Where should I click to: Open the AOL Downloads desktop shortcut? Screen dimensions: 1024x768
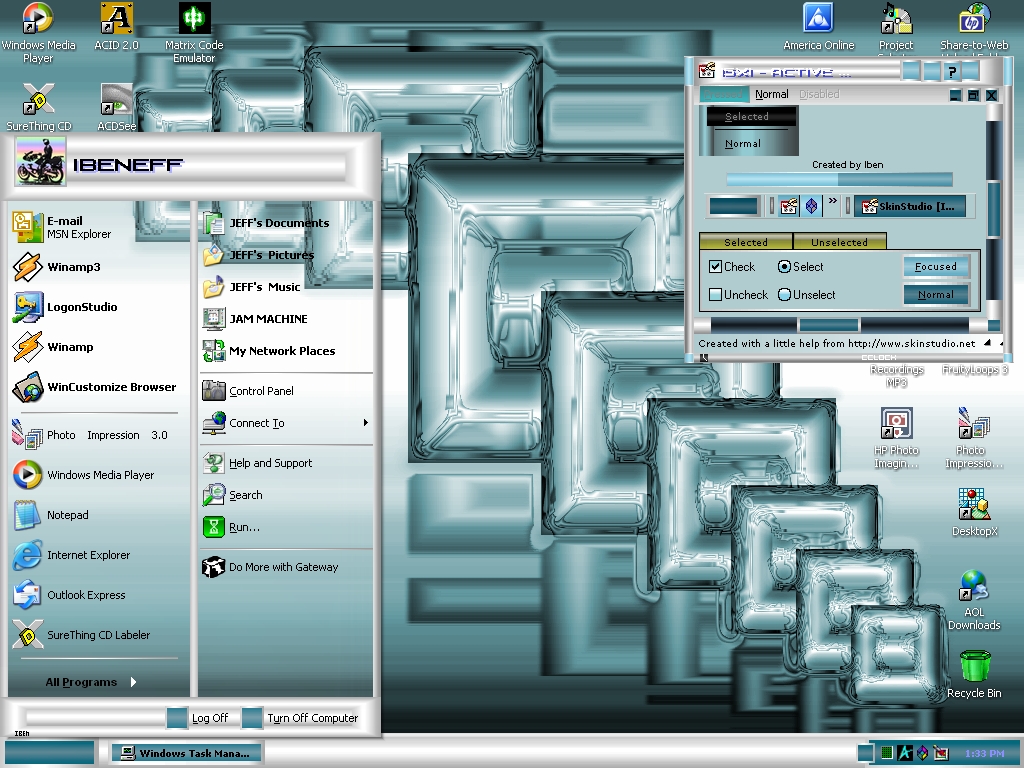(974, 600)
